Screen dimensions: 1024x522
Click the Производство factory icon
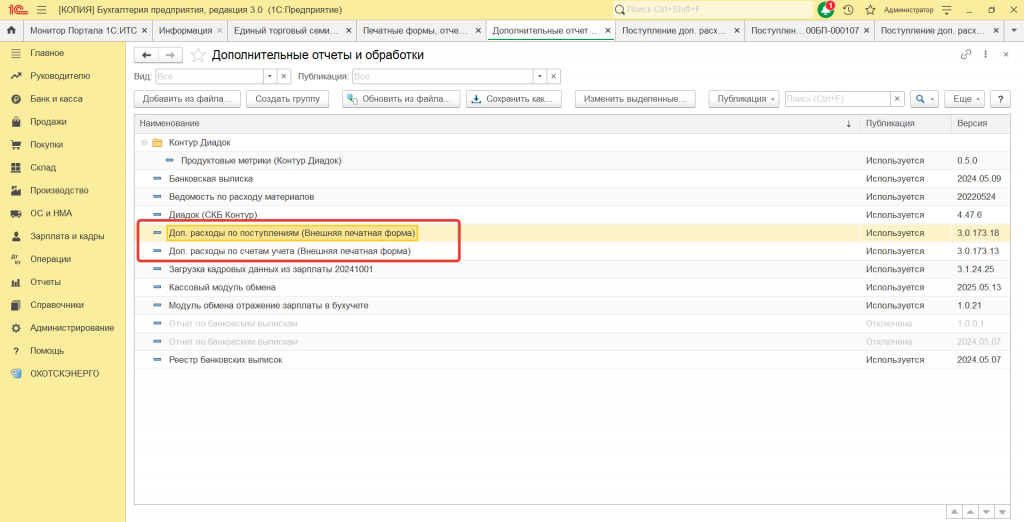pos(16,191)
